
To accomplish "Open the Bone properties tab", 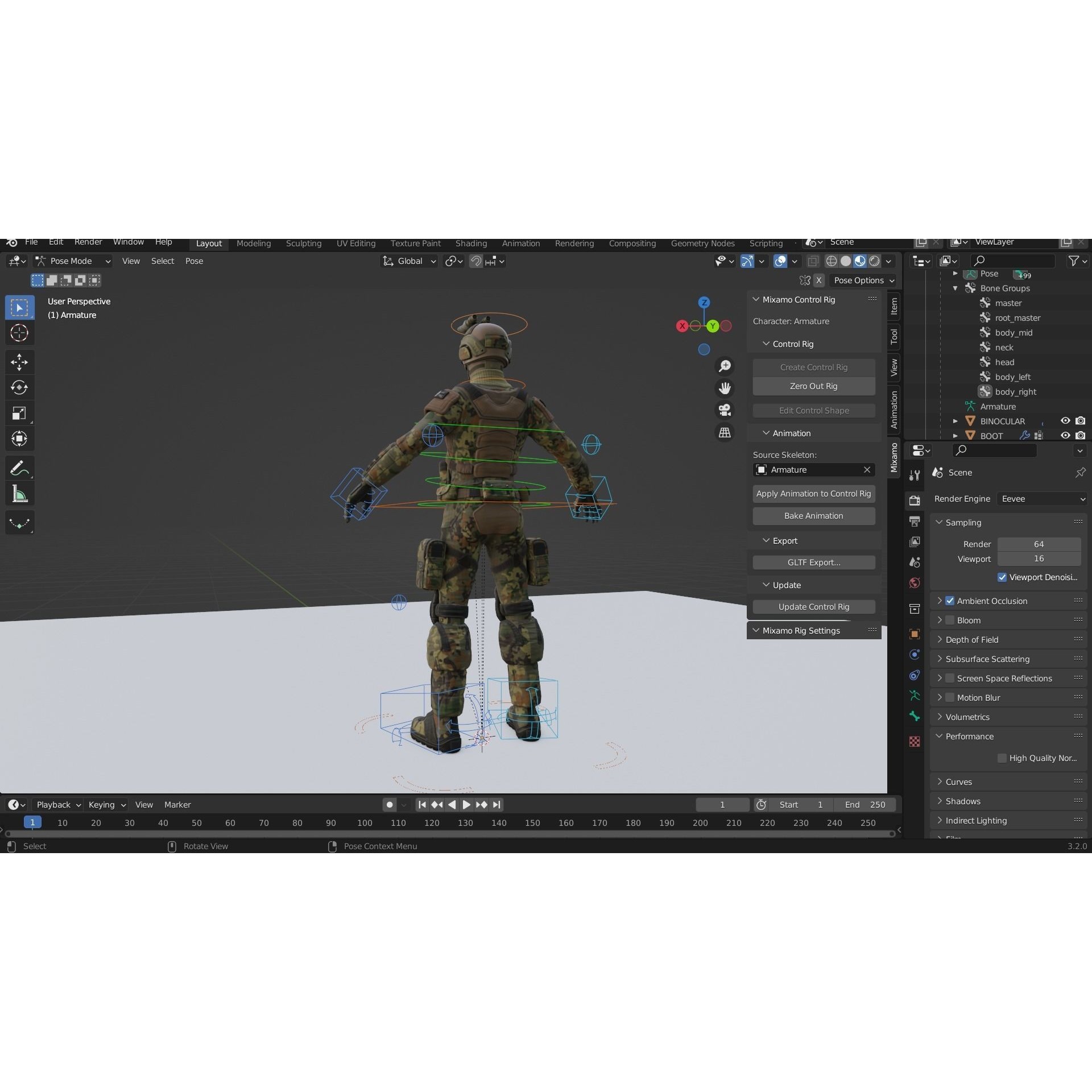I will click(915, 716).
